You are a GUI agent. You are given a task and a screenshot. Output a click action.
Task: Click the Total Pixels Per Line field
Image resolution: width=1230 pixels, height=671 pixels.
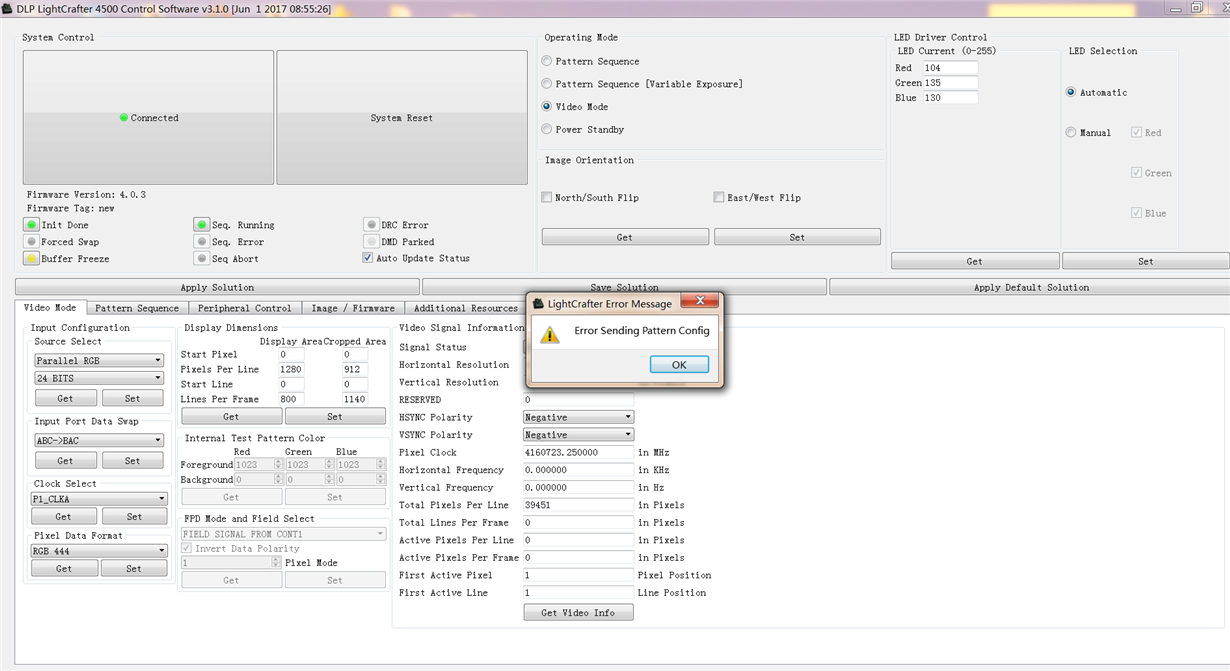578,505
